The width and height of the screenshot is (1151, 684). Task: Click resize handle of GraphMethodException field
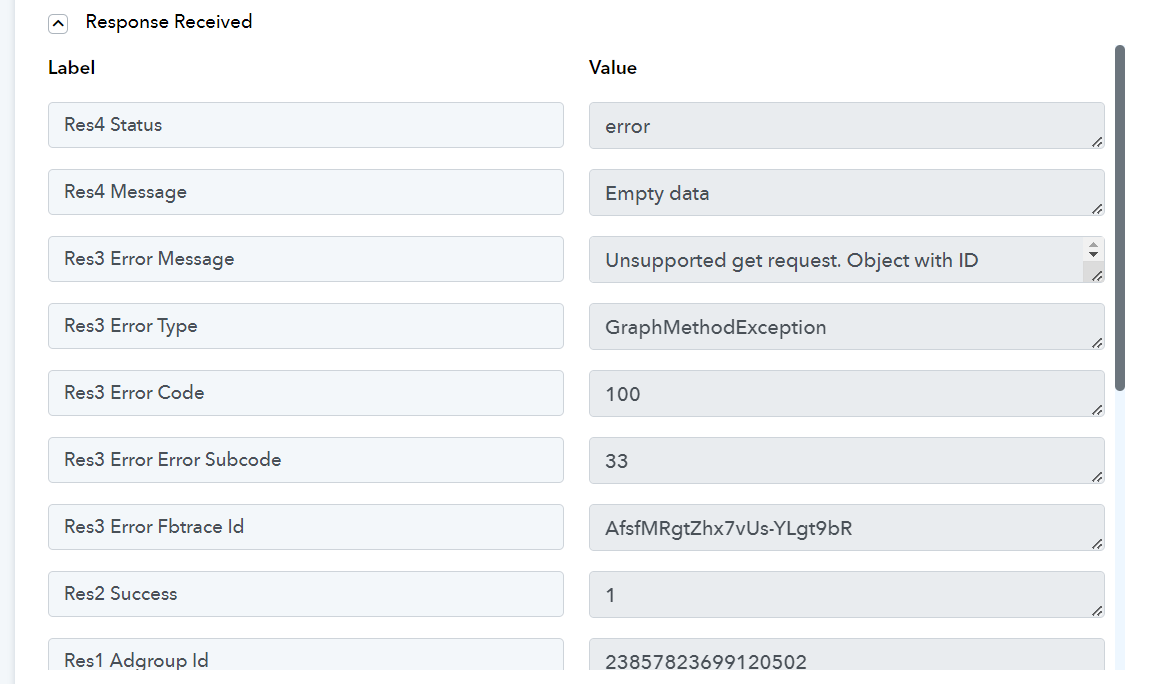[1097, 343]
